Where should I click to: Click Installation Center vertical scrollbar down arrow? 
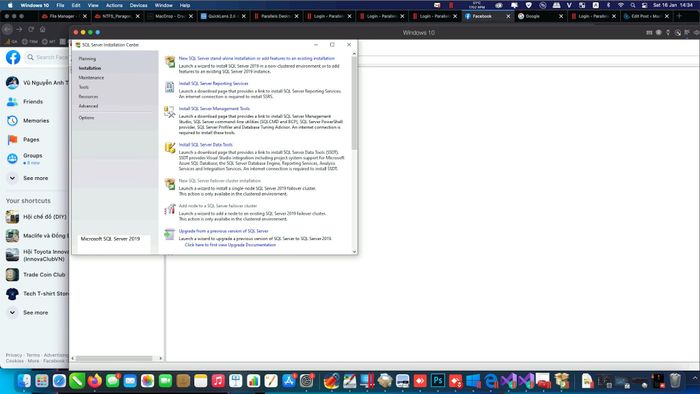pos(354,252)
